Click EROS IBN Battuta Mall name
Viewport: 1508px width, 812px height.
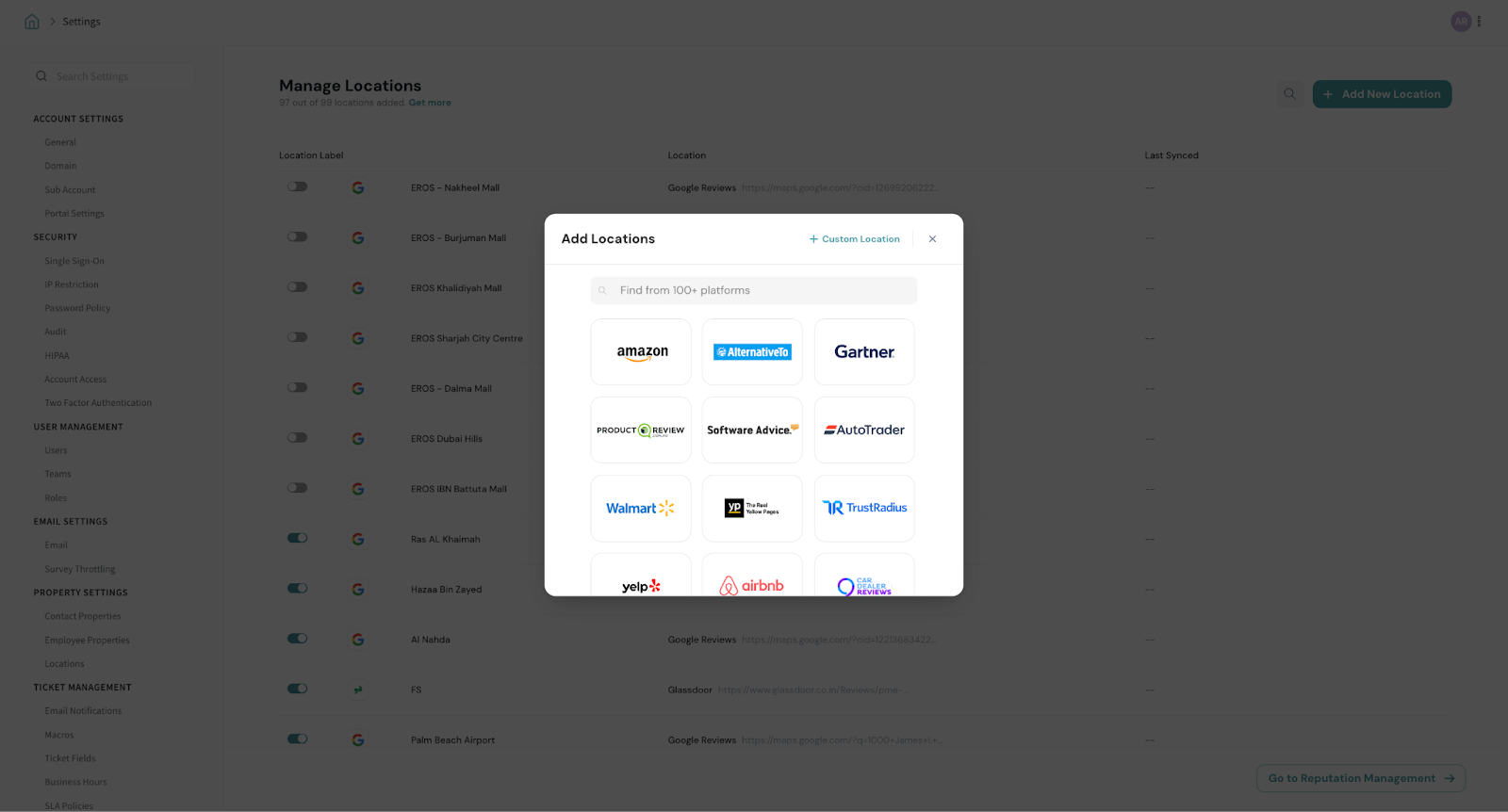pos(459,489)
